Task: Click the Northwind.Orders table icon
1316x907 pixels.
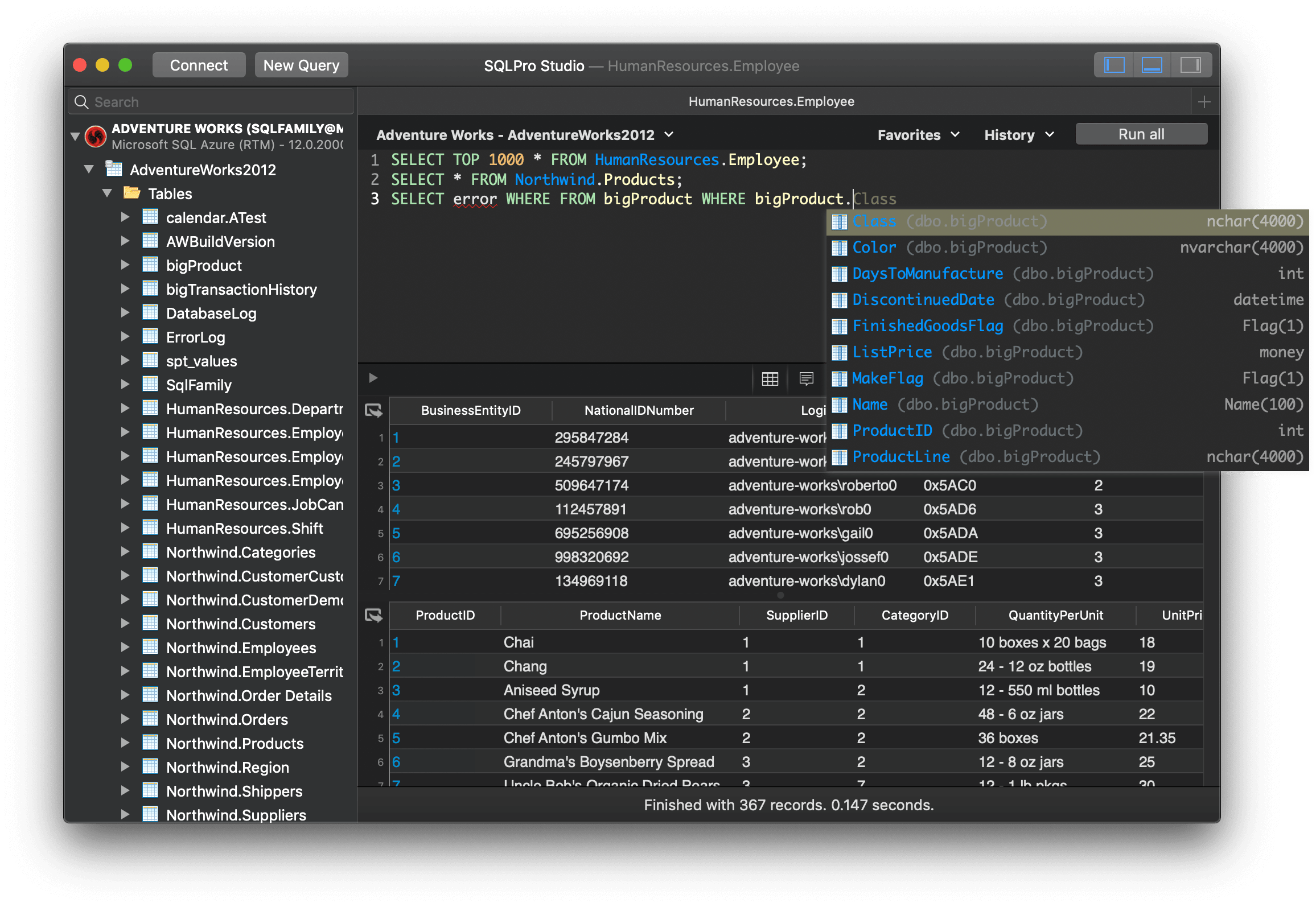Action: 150,719
